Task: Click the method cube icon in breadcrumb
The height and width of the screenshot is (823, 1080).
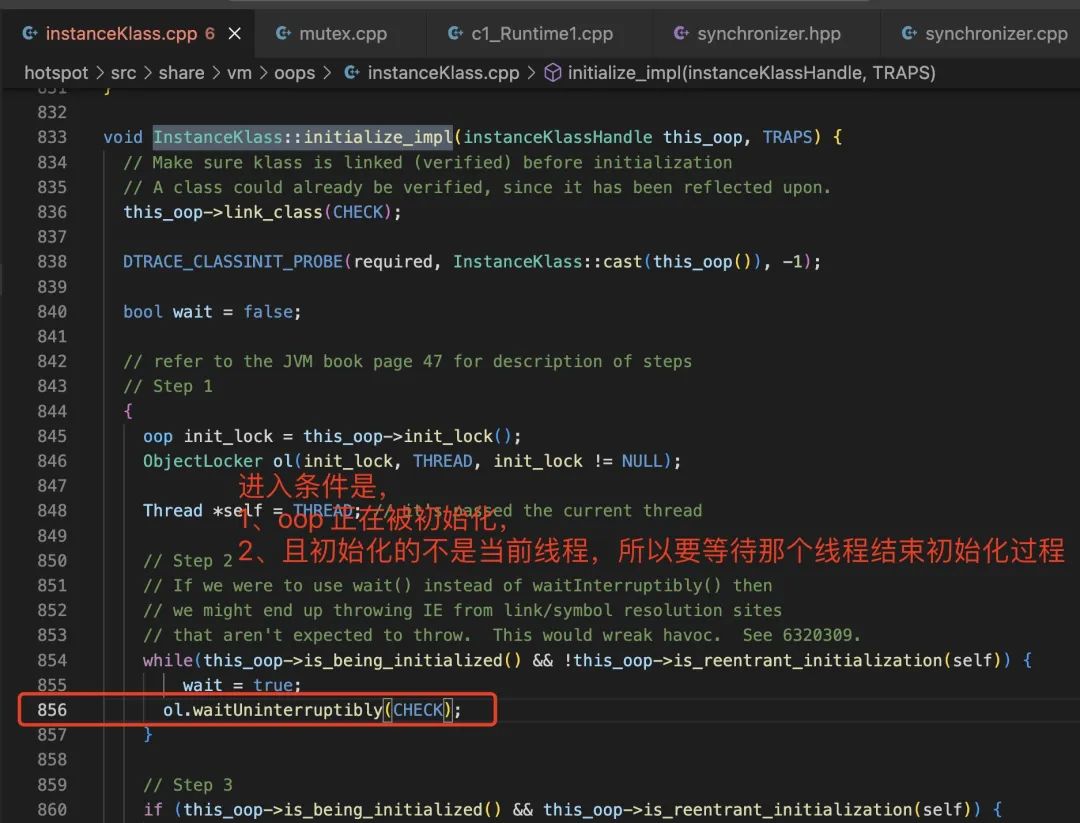Action: (553, 72)
